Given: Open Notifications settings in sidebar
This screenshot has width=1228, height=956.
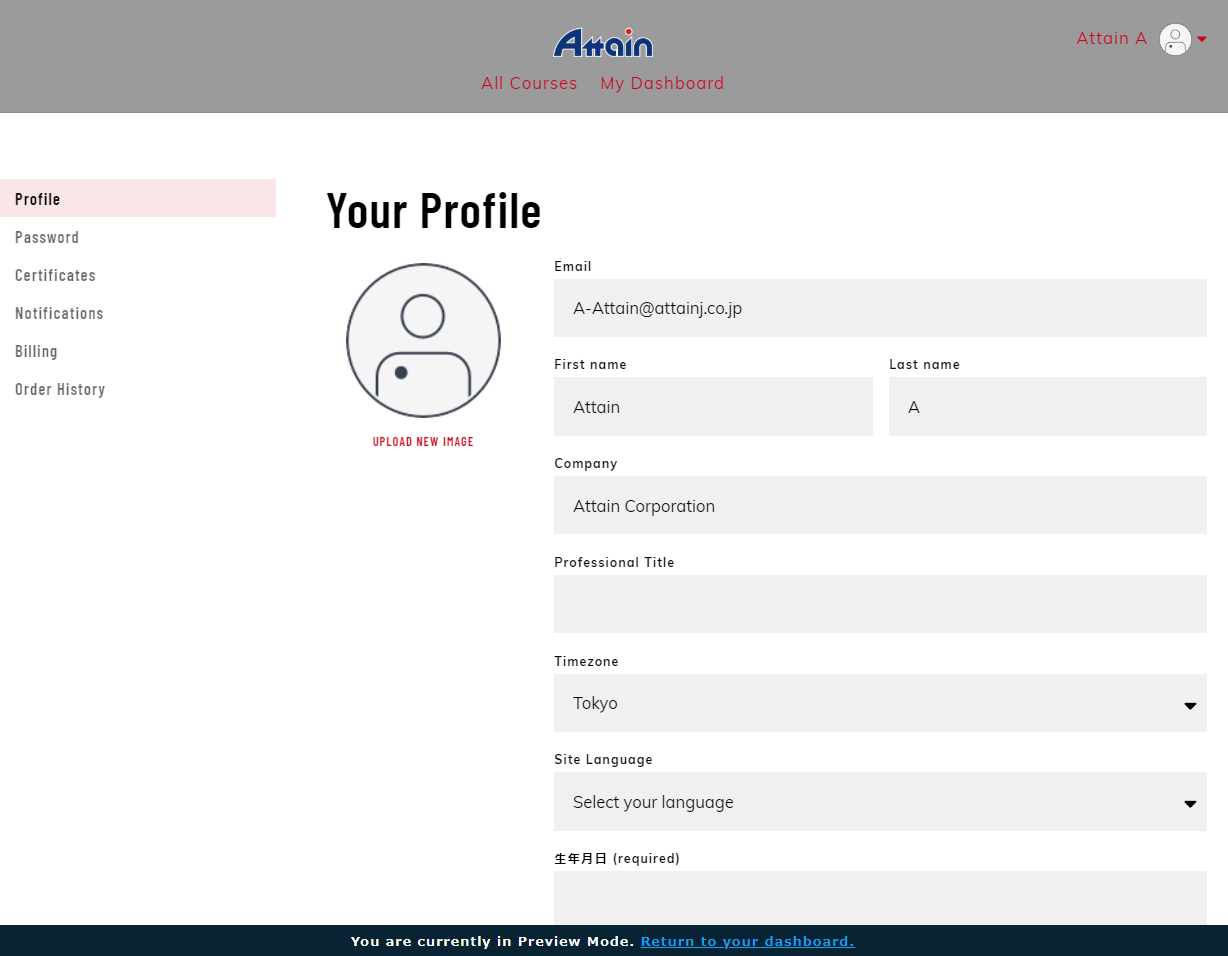Looking at the screenshot, I should pos(59,313).
